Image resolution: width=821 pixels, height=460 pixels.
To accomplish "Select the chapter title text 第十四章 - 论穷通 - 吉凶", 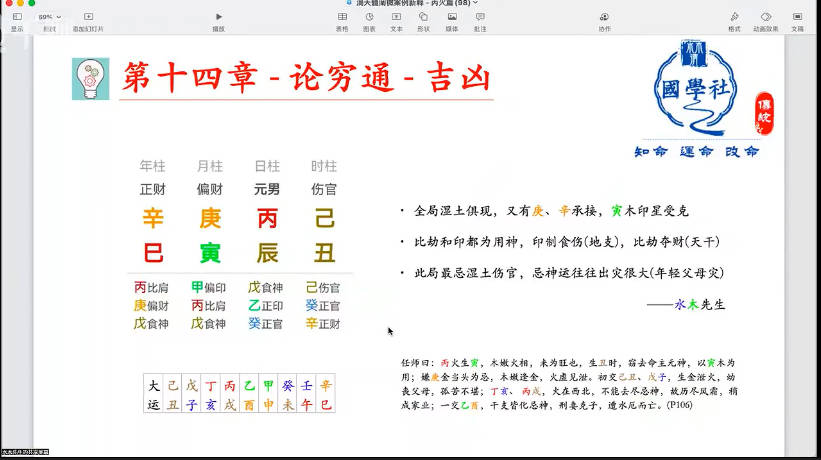I will point(307,78).
